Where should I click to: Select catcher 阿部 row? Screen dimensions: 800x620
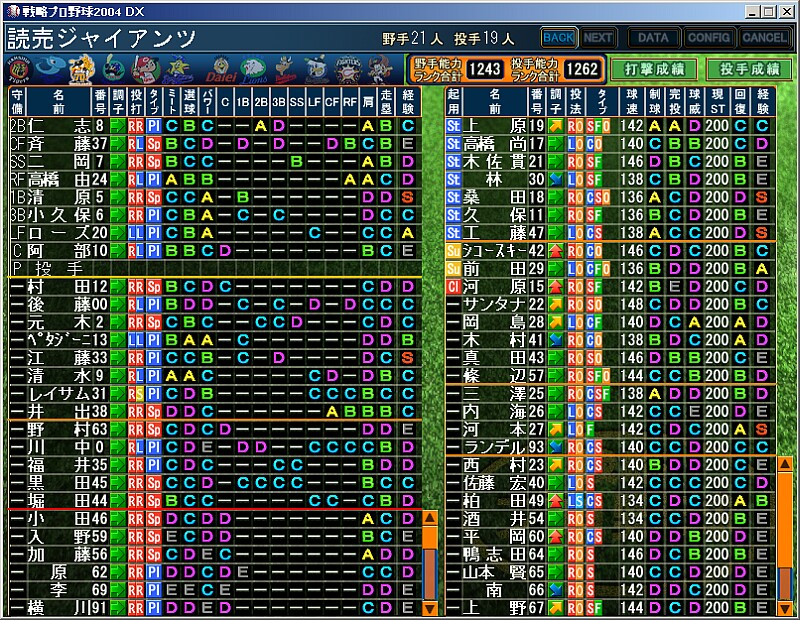[215, 251]
